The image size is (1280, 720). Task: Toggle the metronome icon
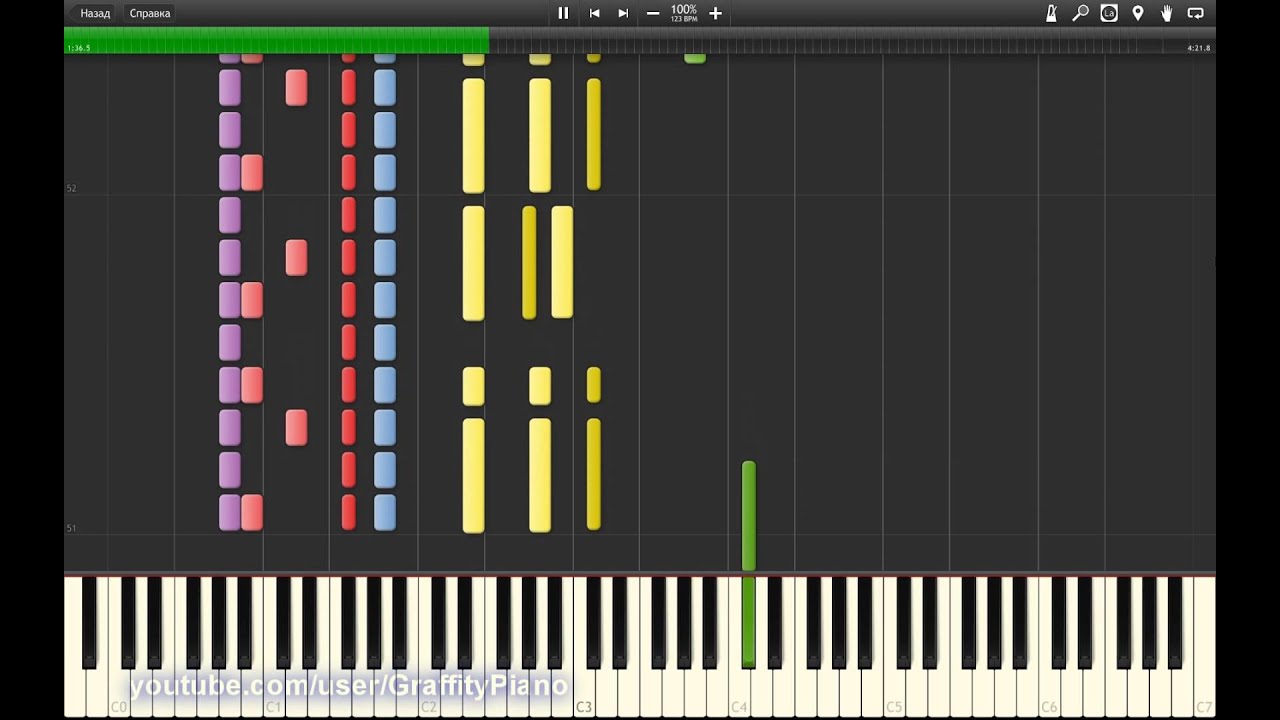(1051, 13)
